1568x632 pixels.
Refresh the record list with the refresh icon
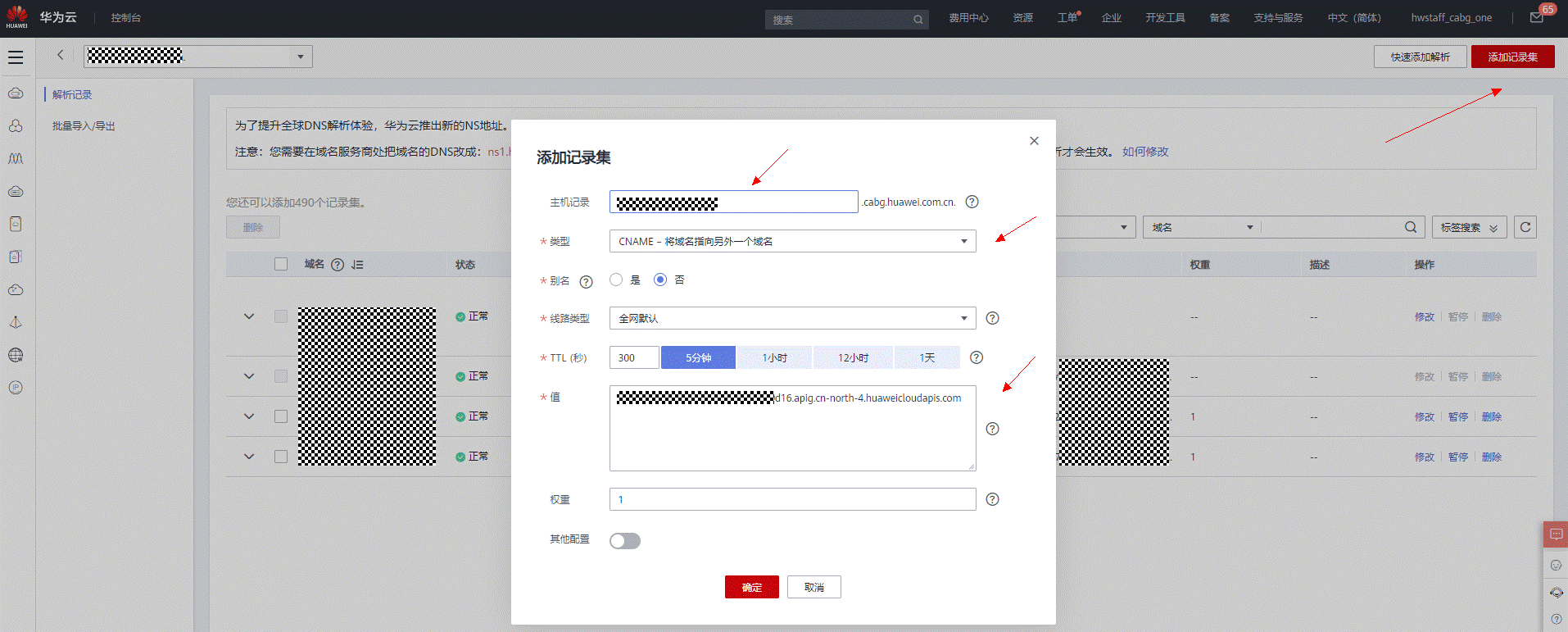[x=1525, y=227]
